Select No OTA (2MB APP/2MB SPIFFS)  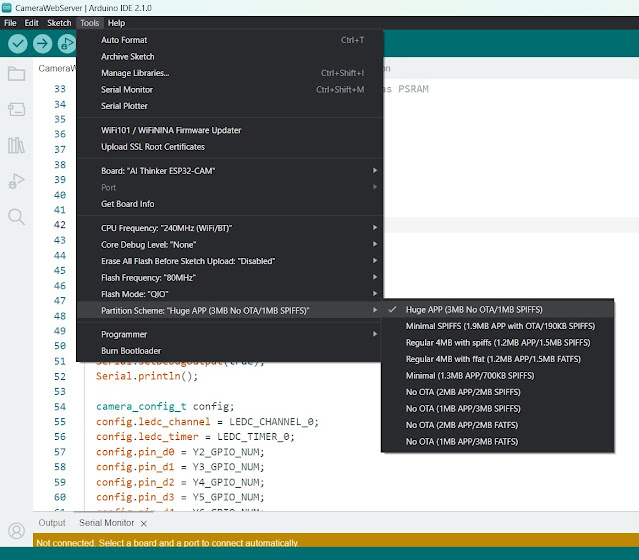498,392
